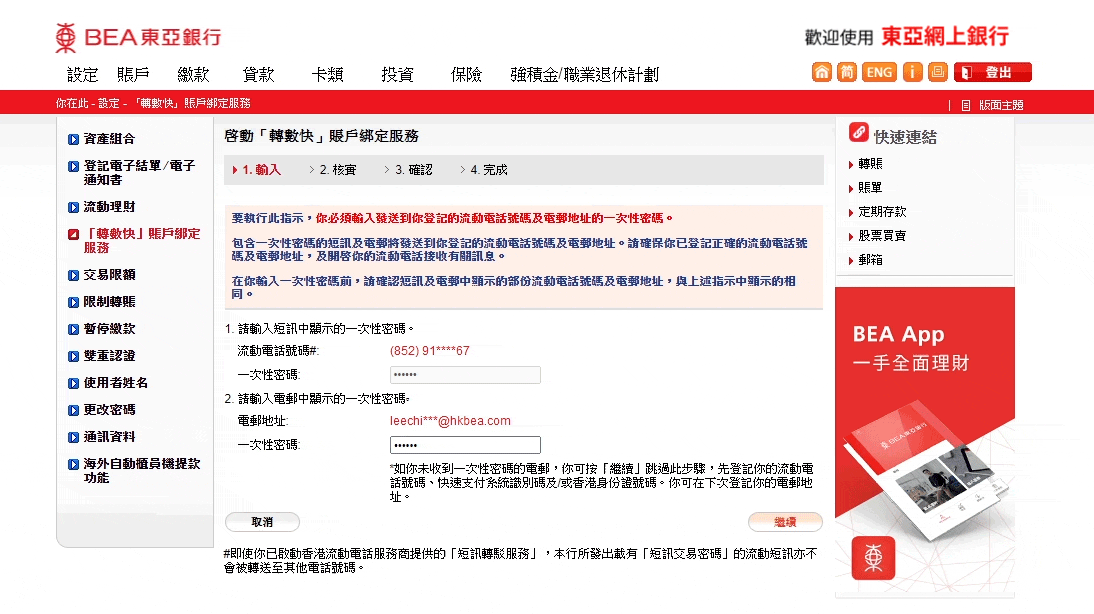Open the 設定 menu
Image resolution: width=1094 pixels, height=614 pixels.
click(x=82, y=75)
